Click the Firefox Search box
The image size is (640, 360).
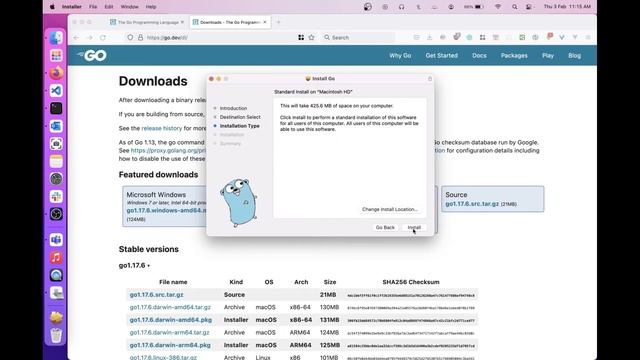point(358,38)
